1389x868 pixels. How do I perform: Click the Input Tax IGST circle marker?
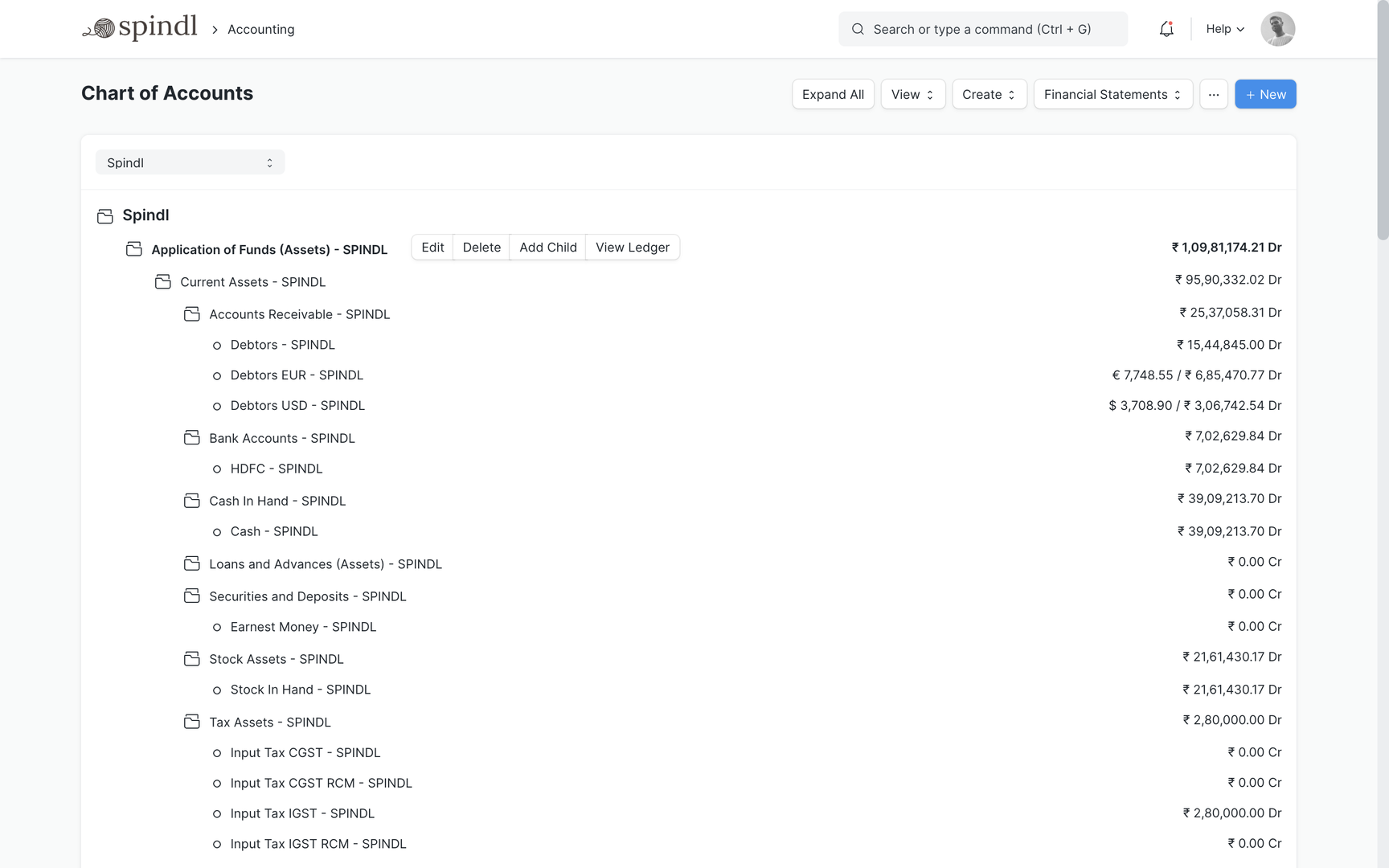217,814
